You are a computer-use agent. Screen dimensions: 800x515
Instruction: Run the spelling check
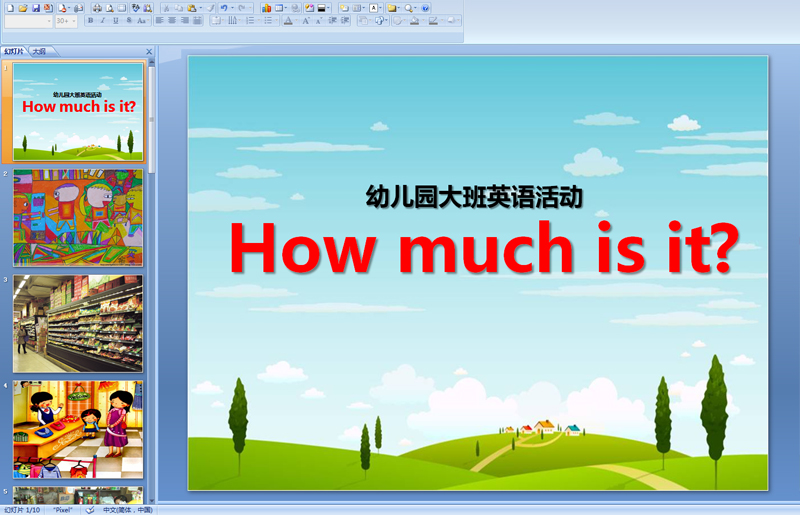click(x=135, y=8)
